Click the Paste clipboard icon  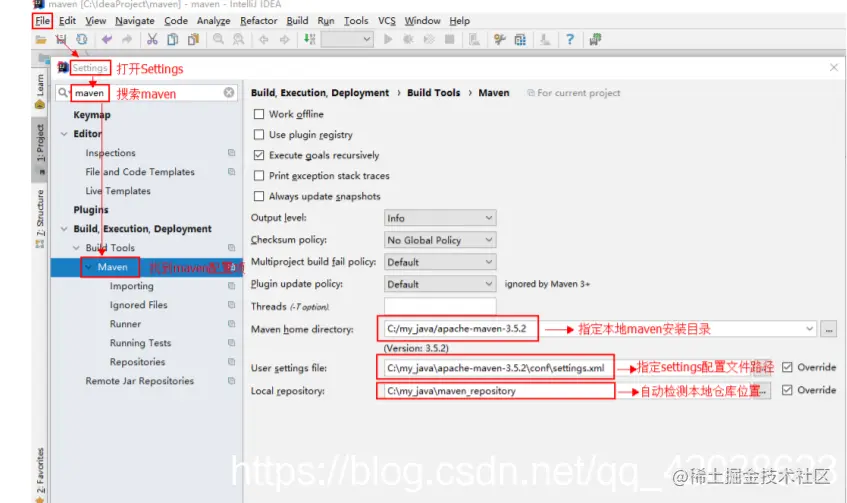click(193, 39)
